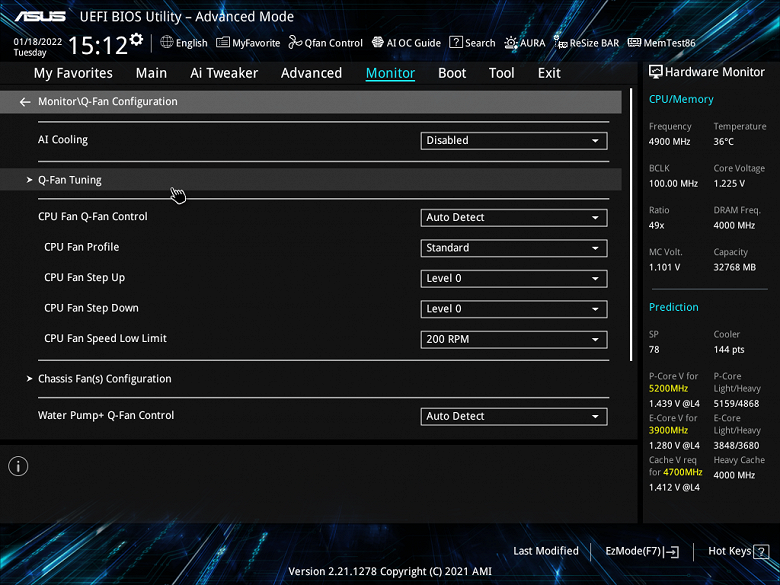780x585 pixels.
Task: Open AI Cooling dropdown
Action: [514, 141]
